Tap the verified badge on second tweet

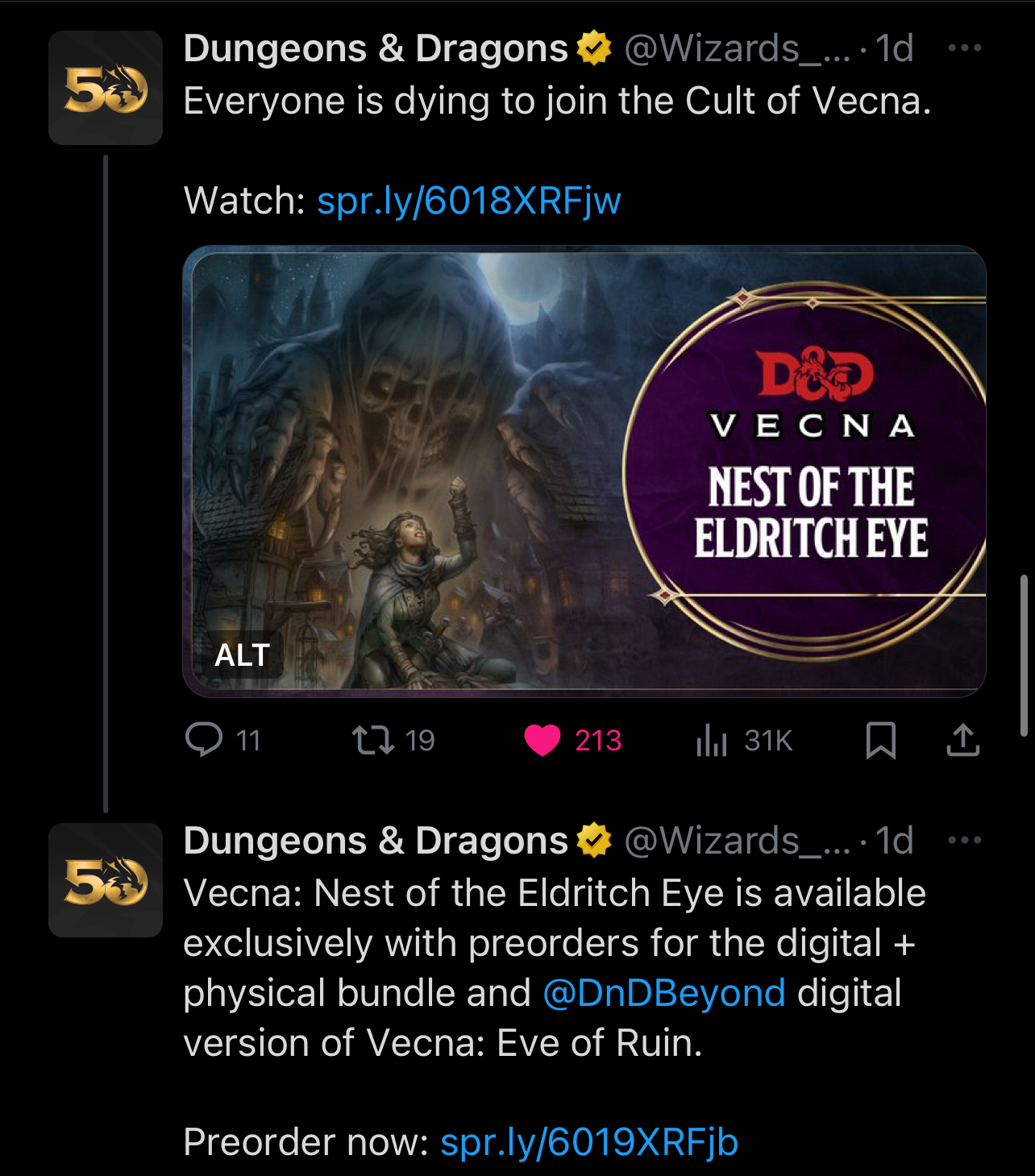(594, 841)
